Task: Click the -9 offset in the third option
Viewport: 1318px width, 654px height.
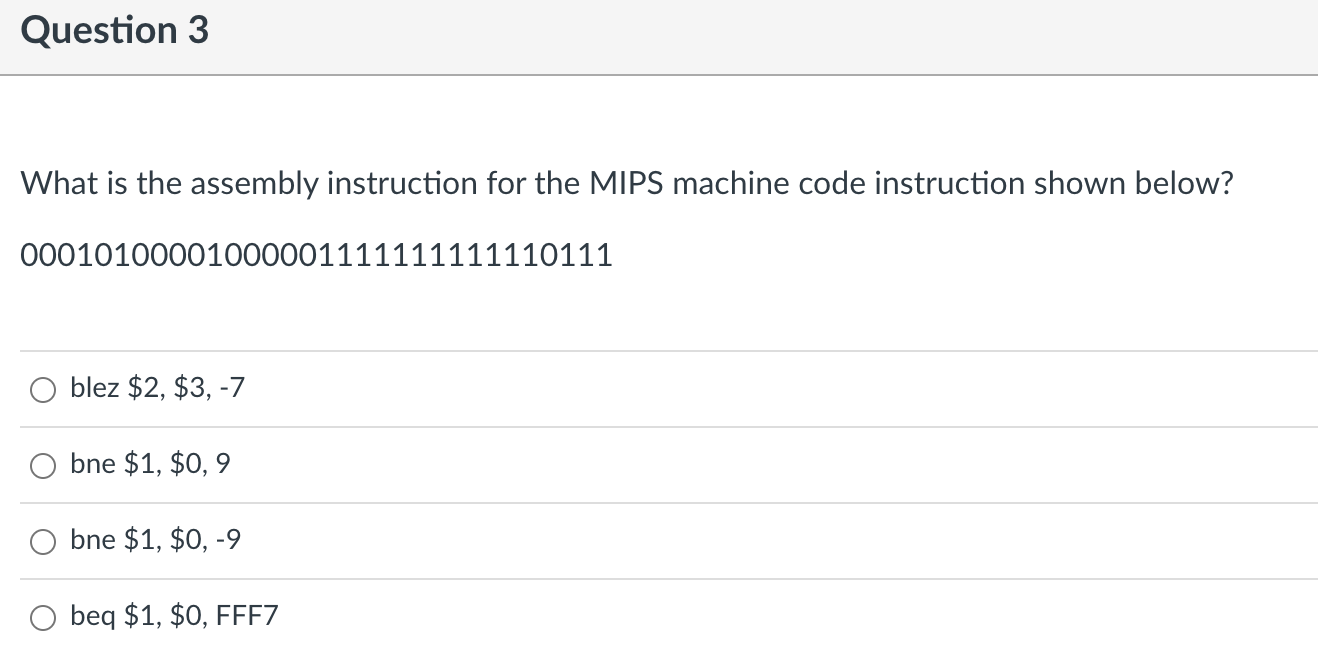Action: (226, 540)
